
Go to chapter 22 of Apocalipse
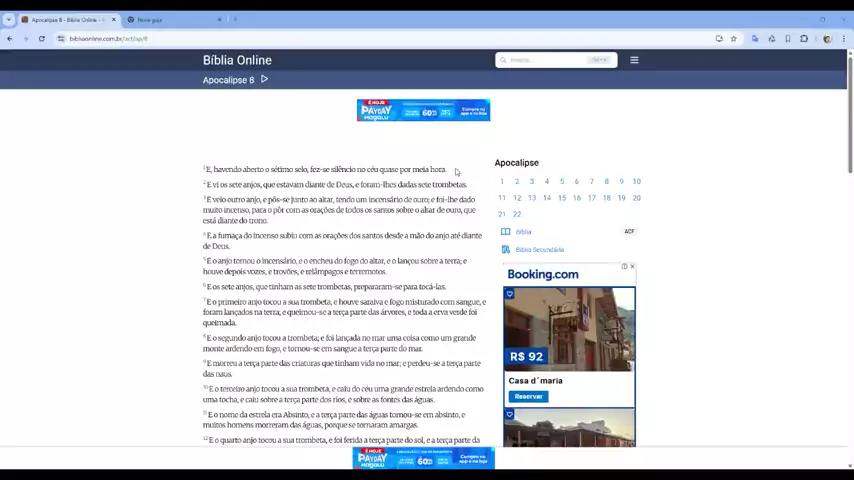pyautogui.click(x=517, y=214)
